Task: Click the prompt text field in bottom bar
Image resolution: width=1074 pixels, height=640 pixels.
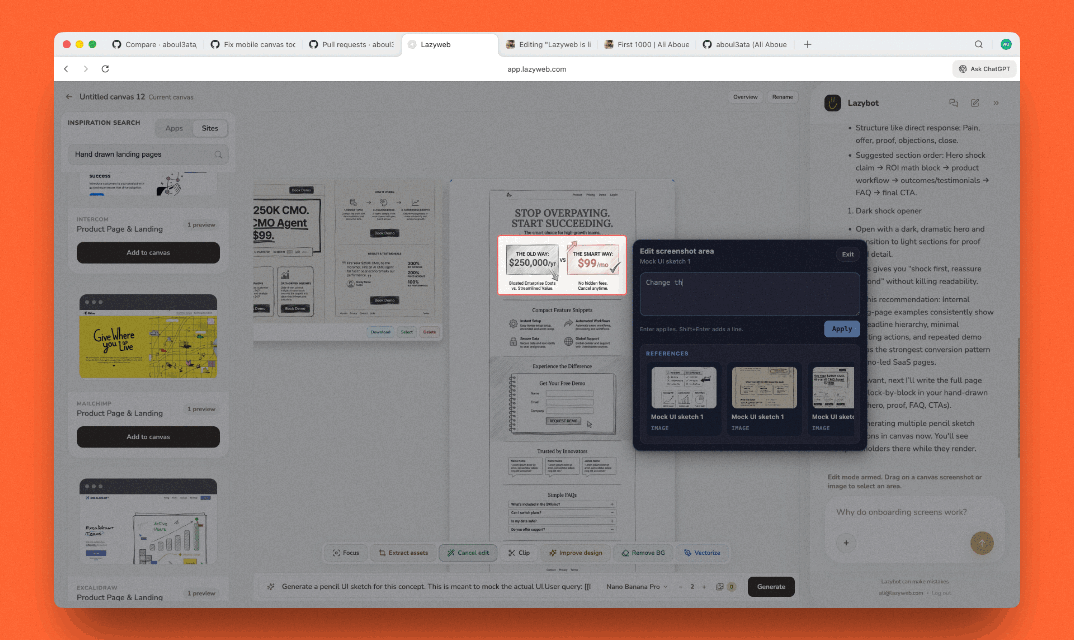Action: (436, 587)
